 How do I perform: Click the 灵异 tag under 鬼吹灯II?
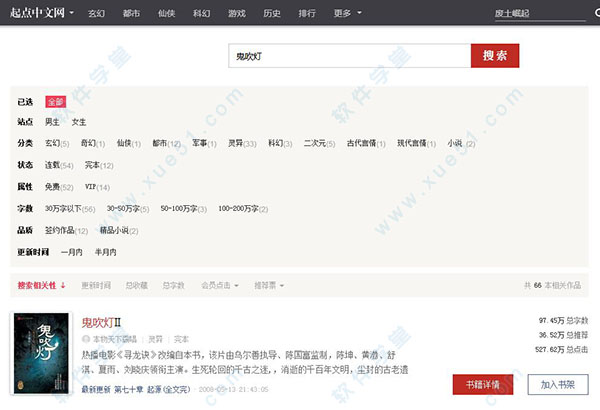point(155,339)
